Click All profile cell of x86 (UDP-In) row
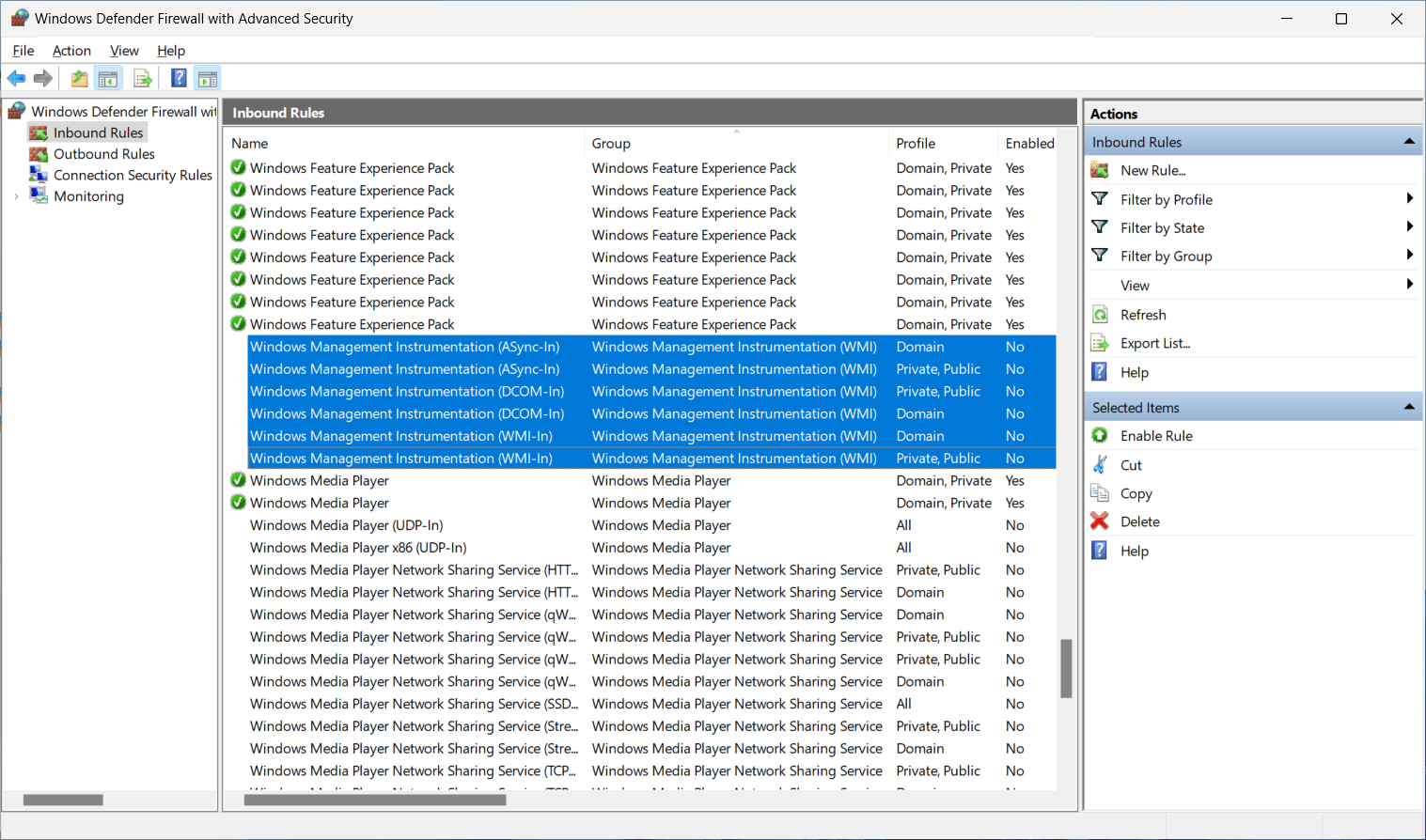This screenshot has height=840, width=1426. coord(903,548)
